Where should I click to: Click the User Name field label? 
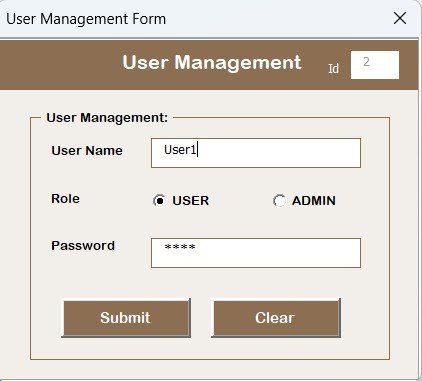pyautogui.click(x=87, y=150)
